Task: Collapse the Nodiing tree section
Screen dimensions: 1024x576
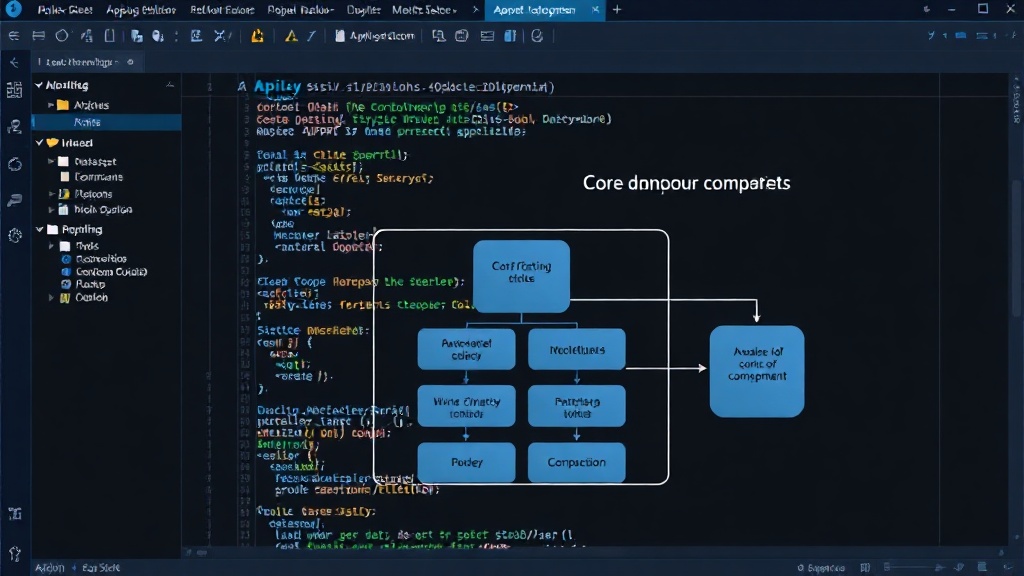Action: (x=39, y=85)
